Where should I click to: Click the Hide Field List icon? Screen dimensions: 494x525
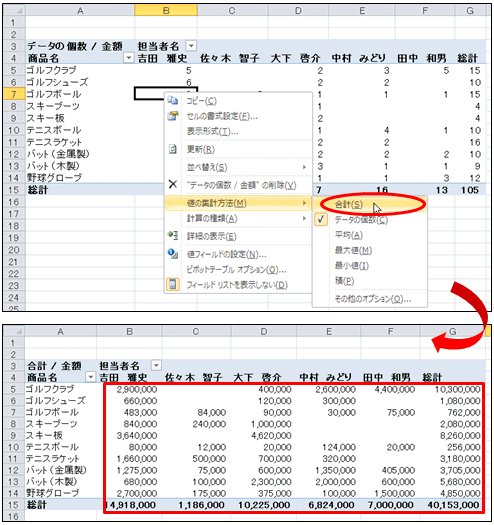(172, 285)
